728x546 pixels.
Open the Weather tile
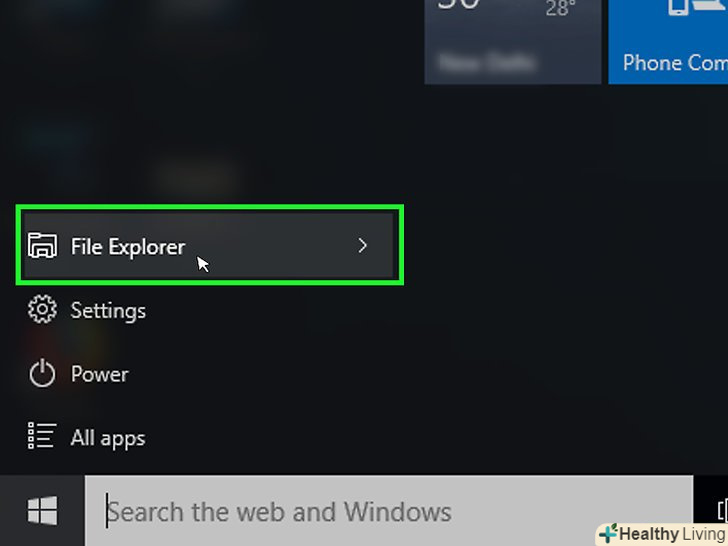513,42
